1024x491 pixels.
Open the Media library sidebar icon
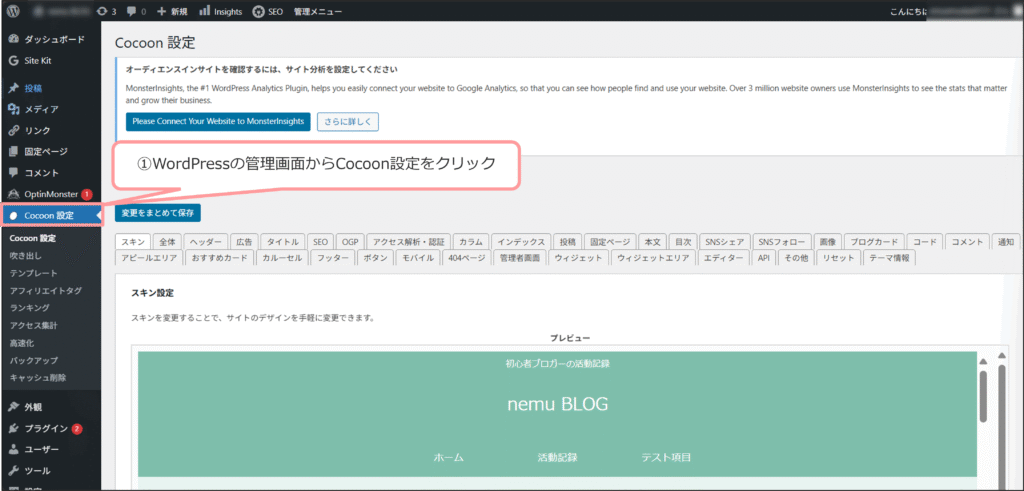coord(14,109)
